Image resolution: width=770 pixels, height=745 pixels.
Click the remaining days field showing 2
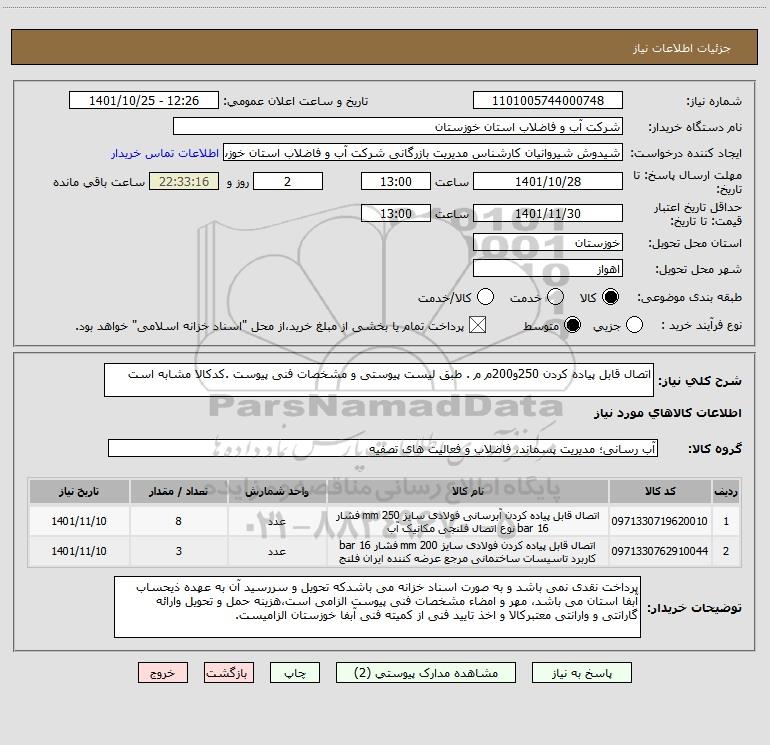288,181
